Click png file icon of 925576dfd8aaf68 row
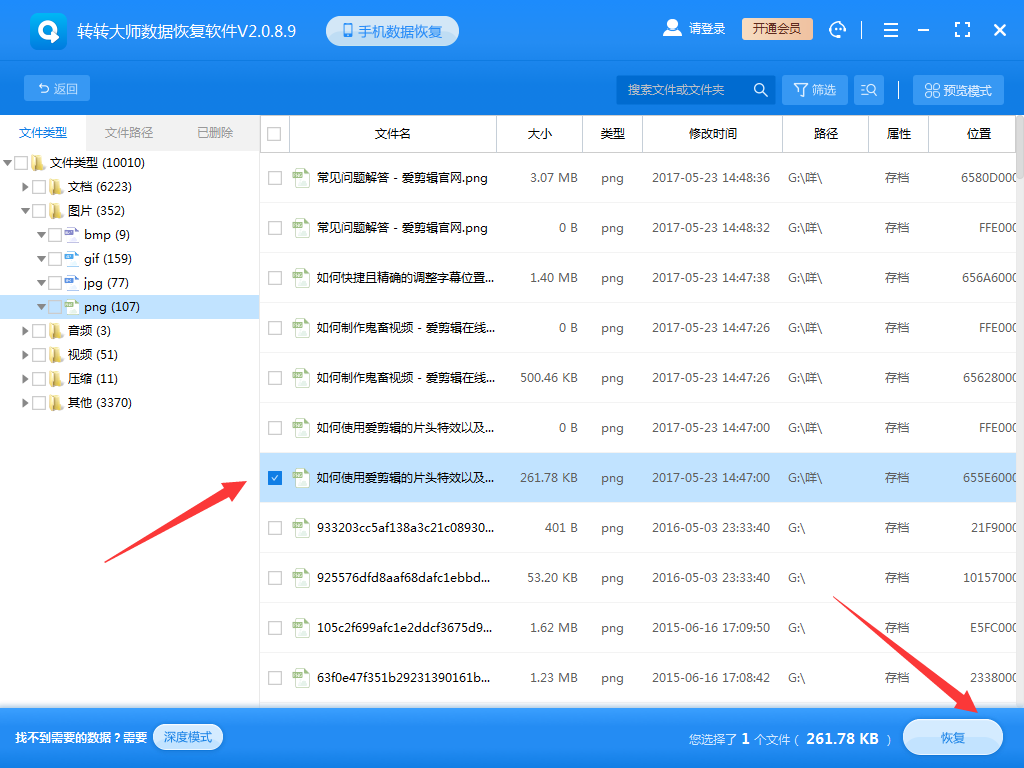The height and width of the screenshot is (768, 1024). pyautogui.click(x=300, y=577)
